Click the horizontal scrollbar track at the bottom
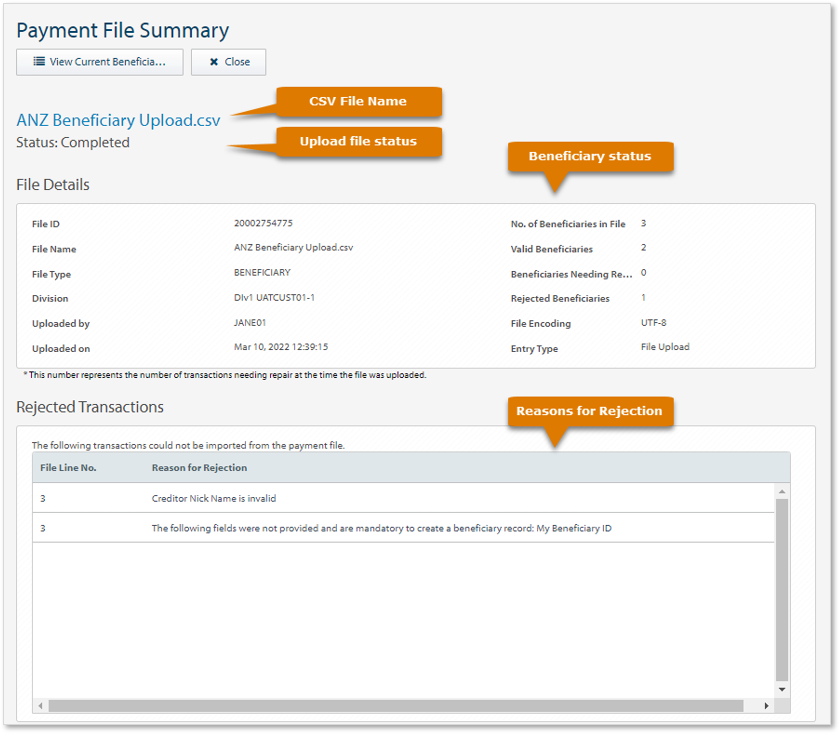 (400, 706)
